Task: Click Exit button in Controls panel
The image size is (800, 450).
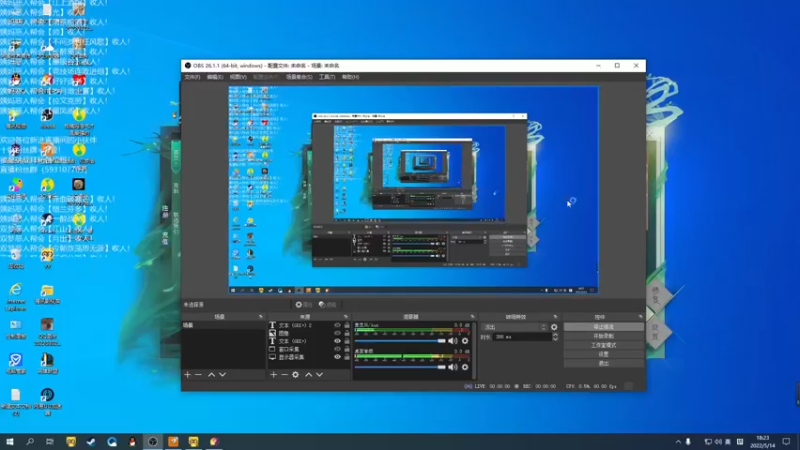Action: tap(604, 363)
